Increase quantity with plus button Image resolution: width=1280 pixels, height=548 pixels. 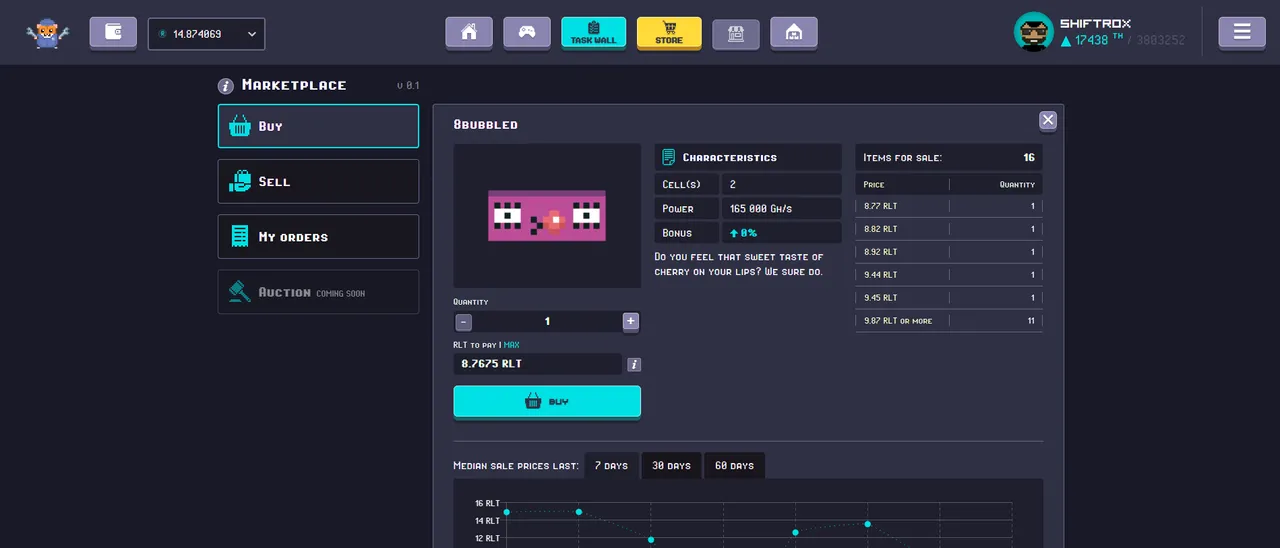(x=630, y=321)
